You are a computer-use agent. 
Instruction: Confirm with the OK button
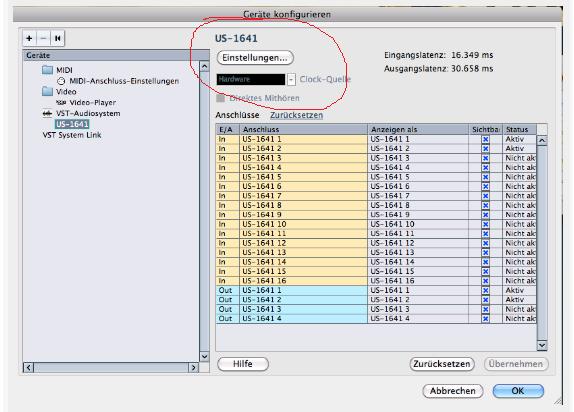518,391
